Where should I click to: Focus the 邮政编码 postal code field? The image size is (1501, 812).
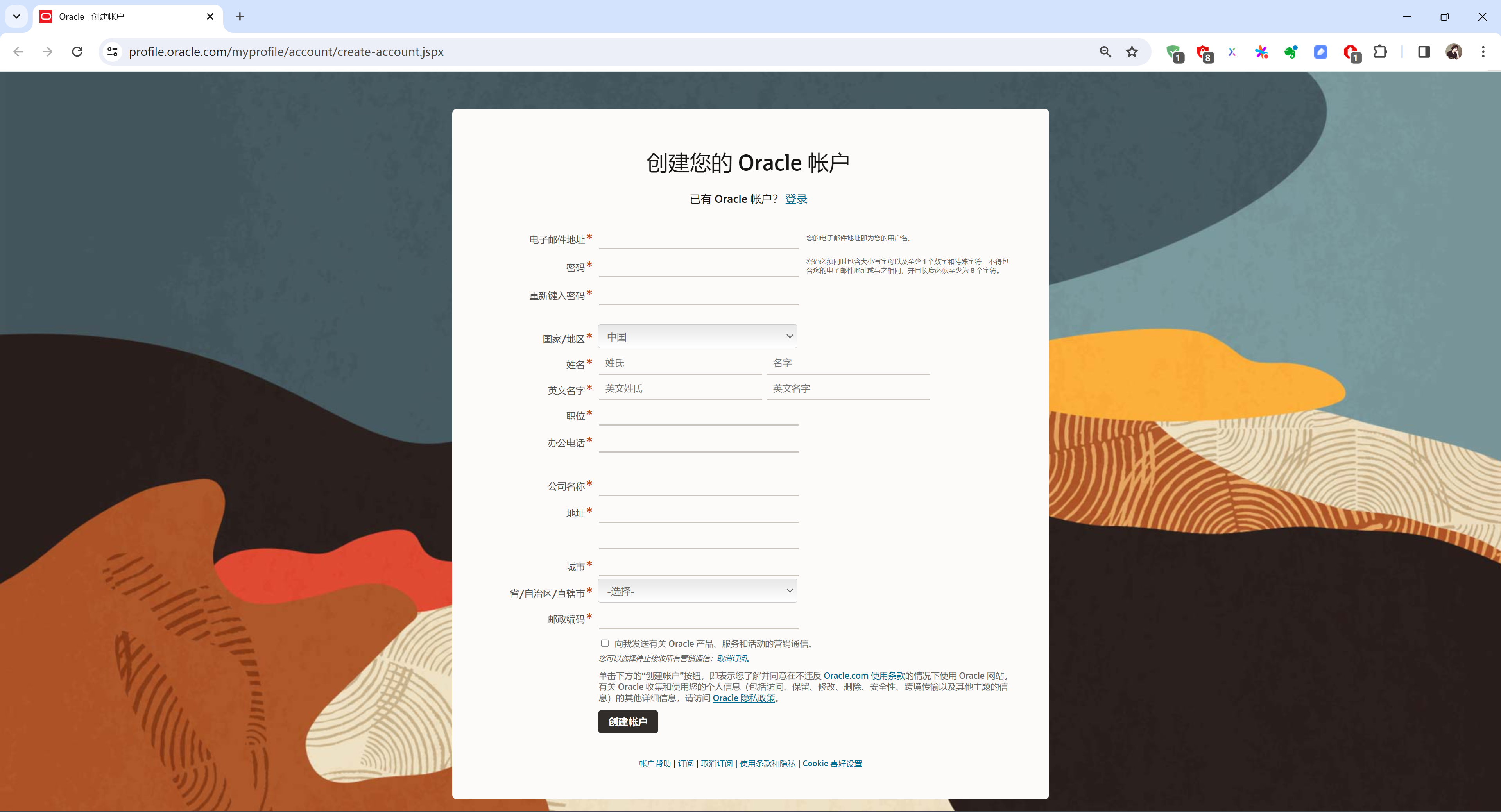point(698,619)
